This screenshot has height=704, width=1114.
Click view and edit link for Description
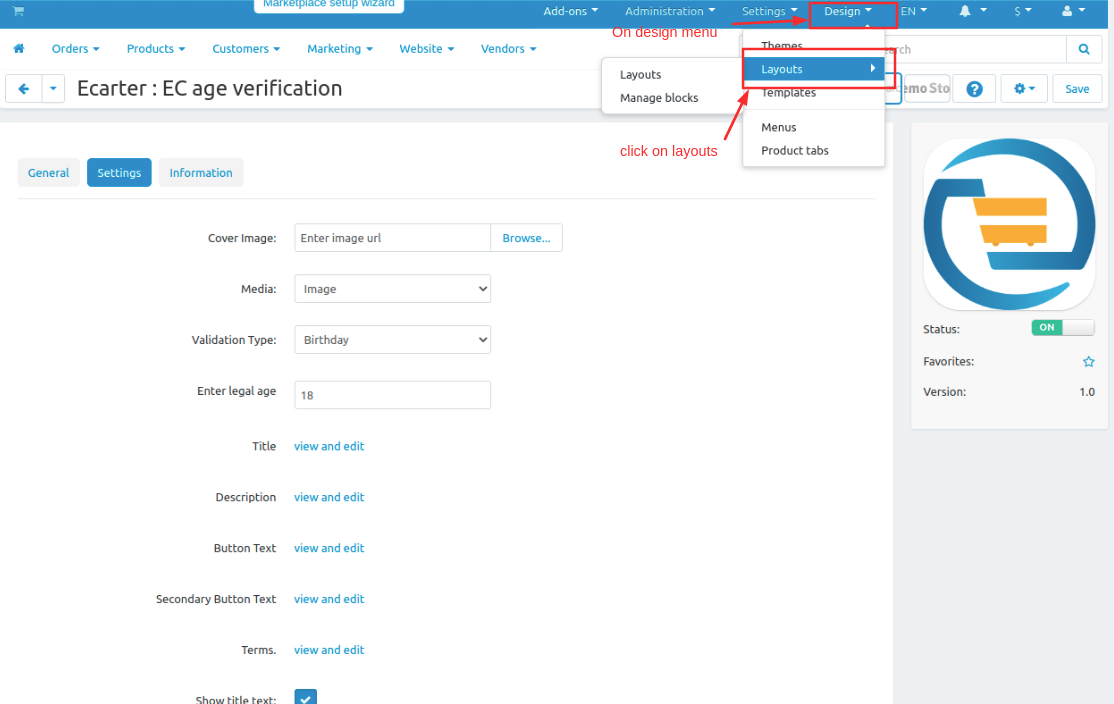click(x=329, y=497)
